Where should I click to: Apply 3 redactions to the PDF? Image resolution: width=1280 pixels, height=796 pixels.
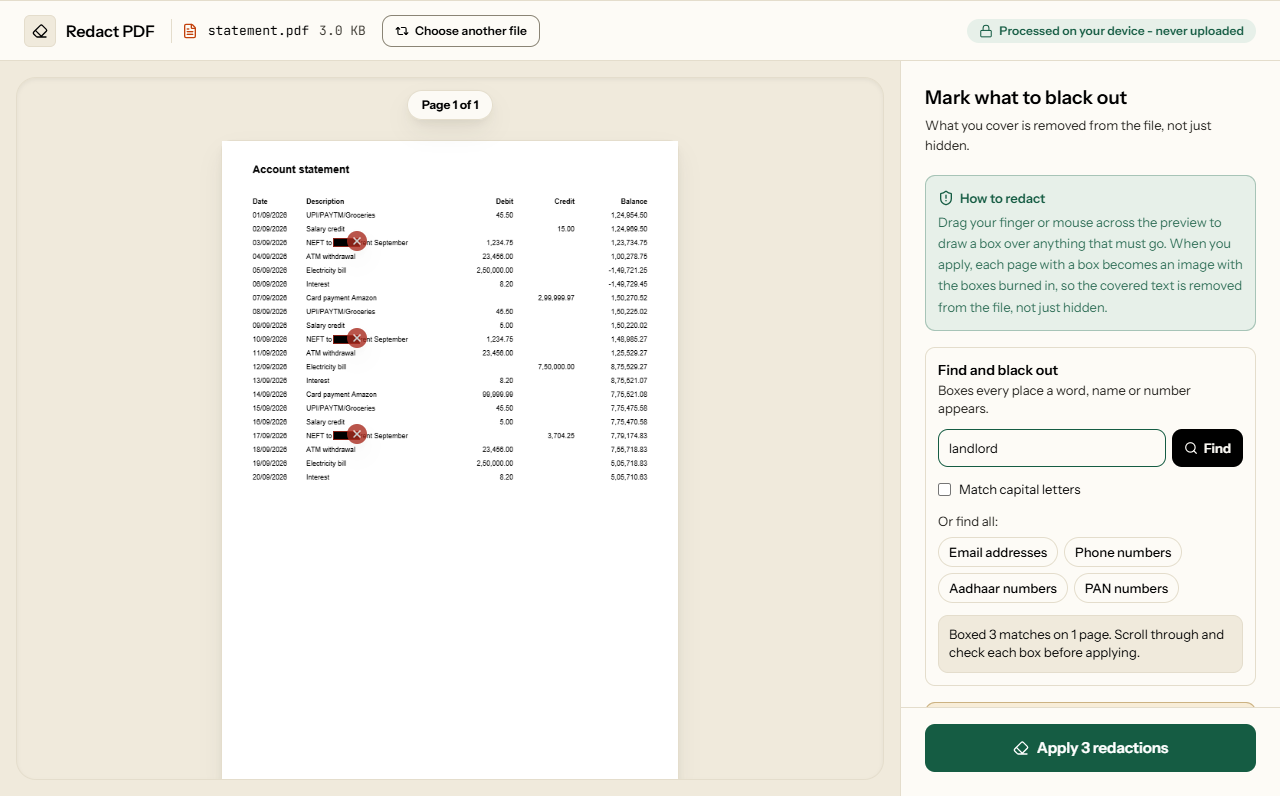tap(1090, 748)
